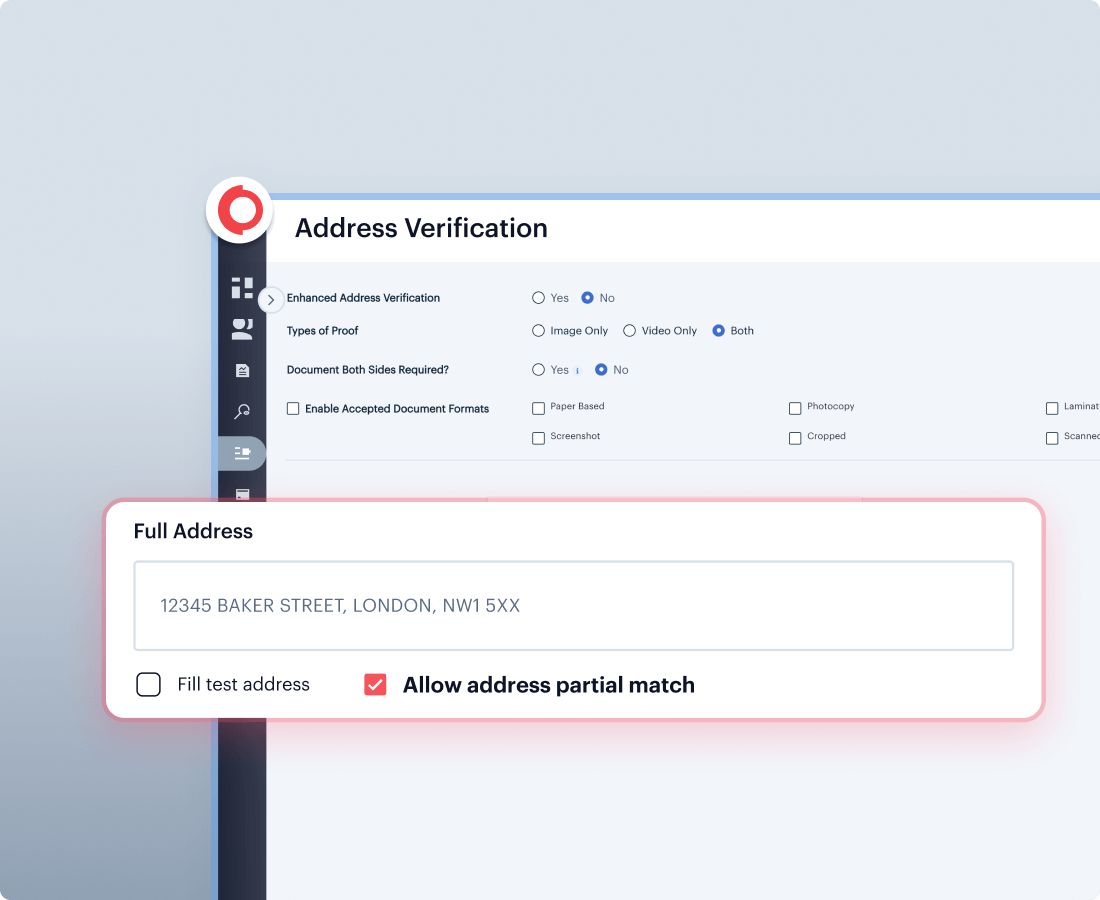1100x900 pixels.
Task: Select Yes for Enhanced Address Verification
Action: click(539, 298)
